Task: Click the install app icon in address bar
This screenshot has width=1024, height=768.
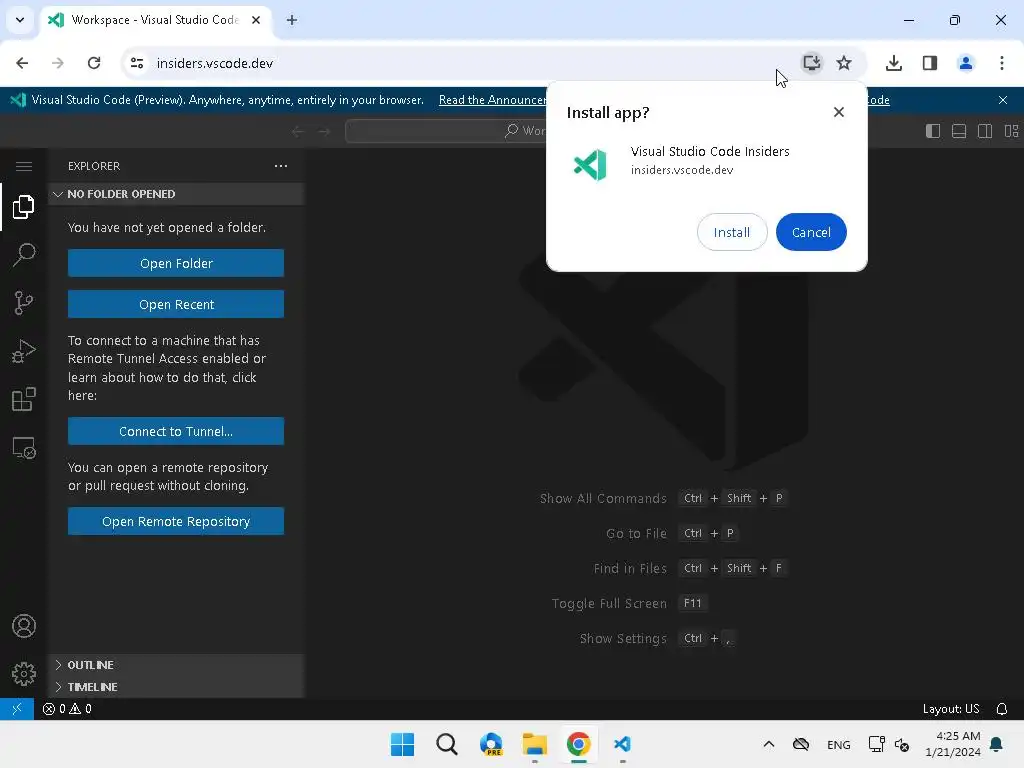Action: 812,63
